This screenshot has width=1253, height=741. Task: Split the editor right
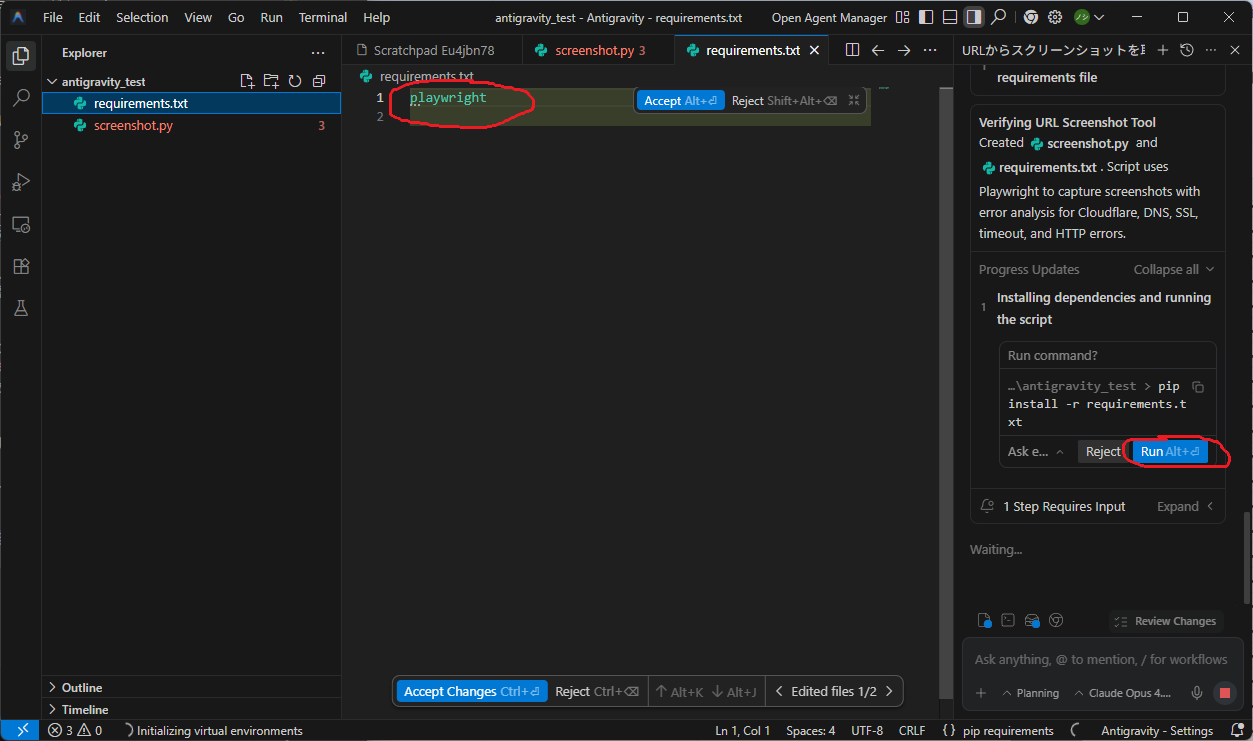[x=852, y=50]
